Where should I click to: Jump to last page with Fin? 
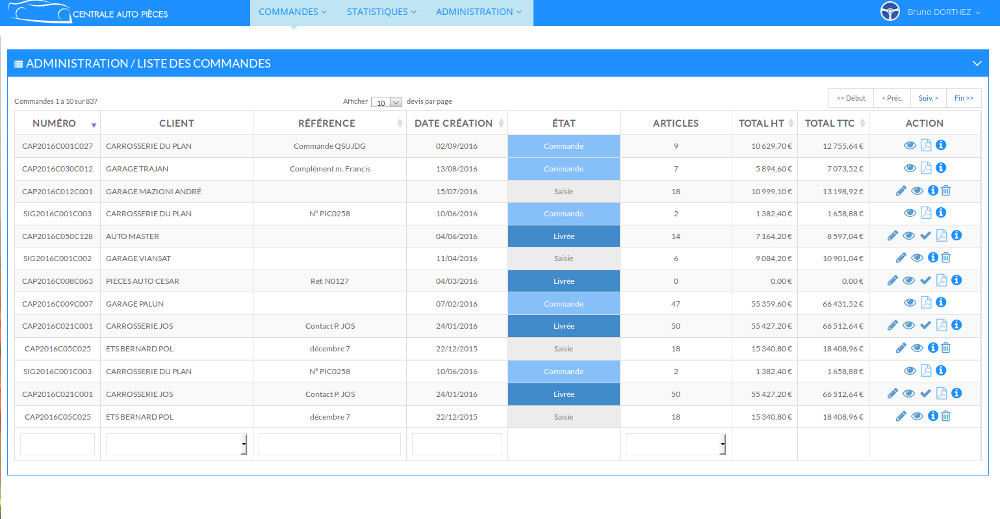point(964,98)
